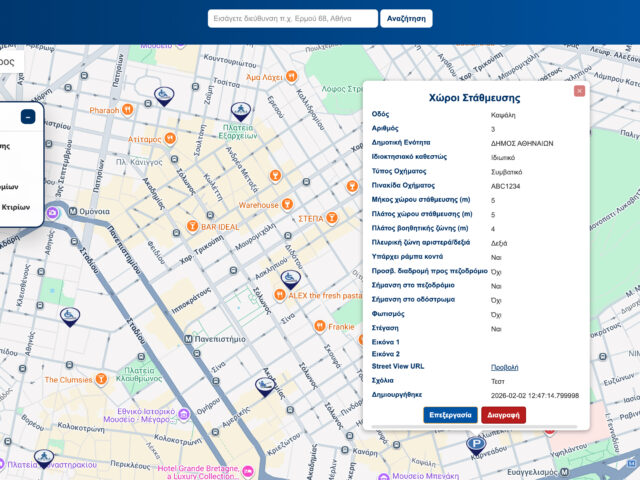
Task: Click the Τύπος Οχήματος label
Action: coord(399,171)
